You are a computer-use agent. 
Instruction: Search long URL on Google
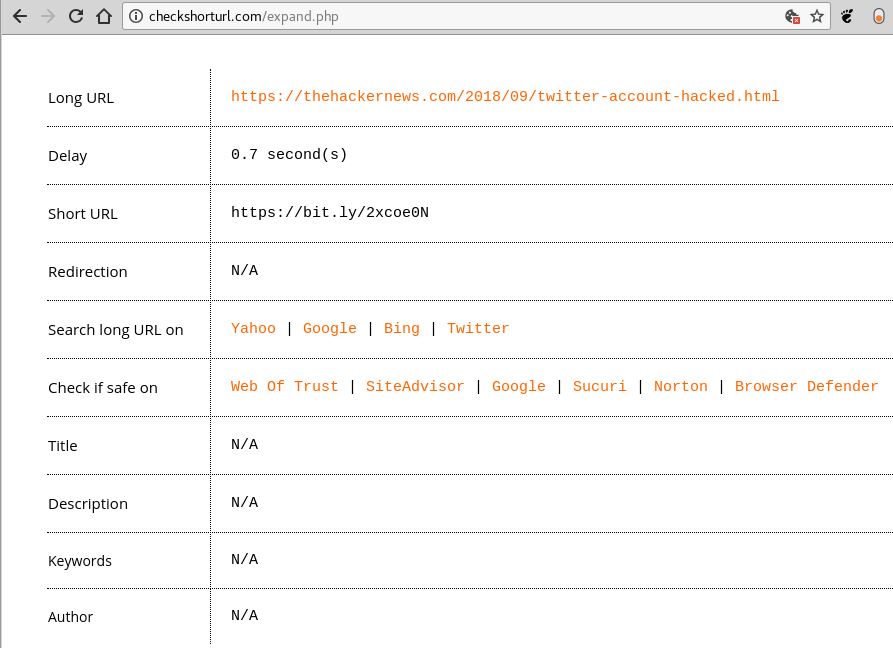point(330,329)
